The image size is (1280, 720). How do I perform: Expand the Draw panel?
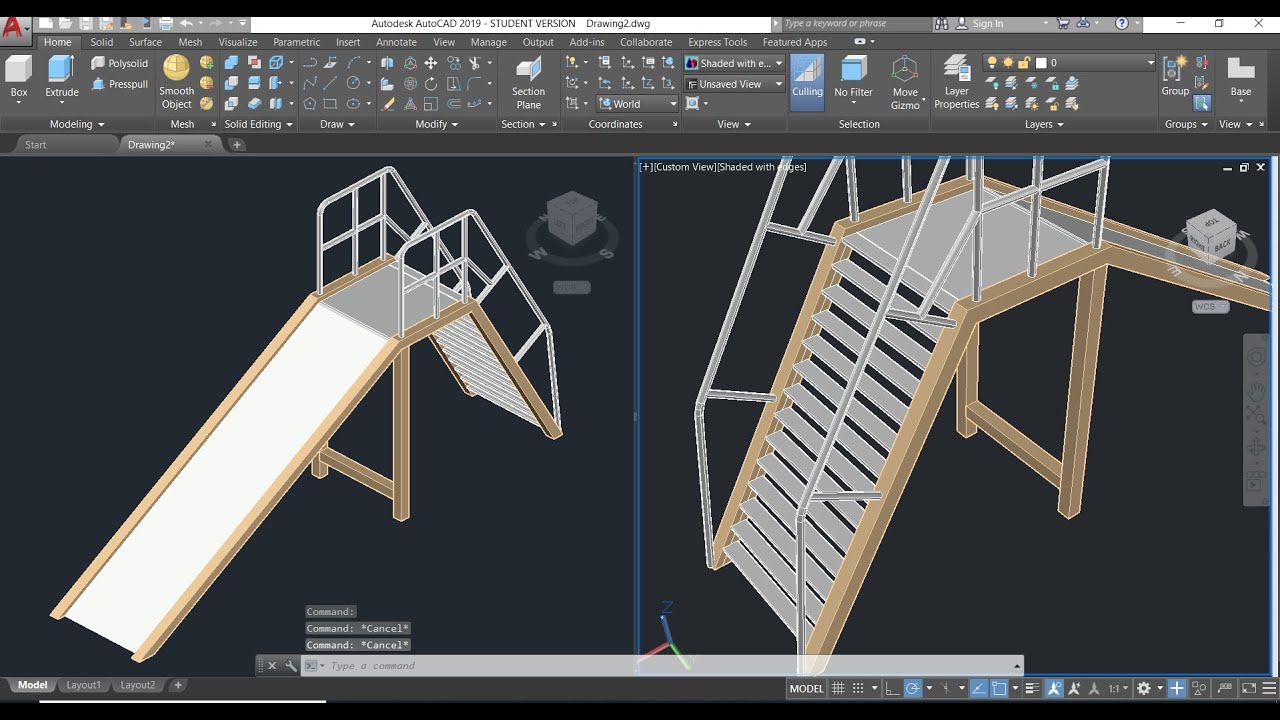[338, 124]
